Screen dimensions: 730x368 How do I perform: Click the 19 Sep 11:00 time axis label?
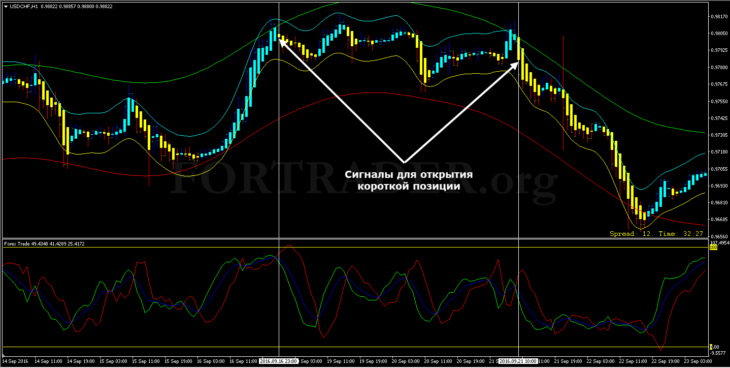point(341,361)
